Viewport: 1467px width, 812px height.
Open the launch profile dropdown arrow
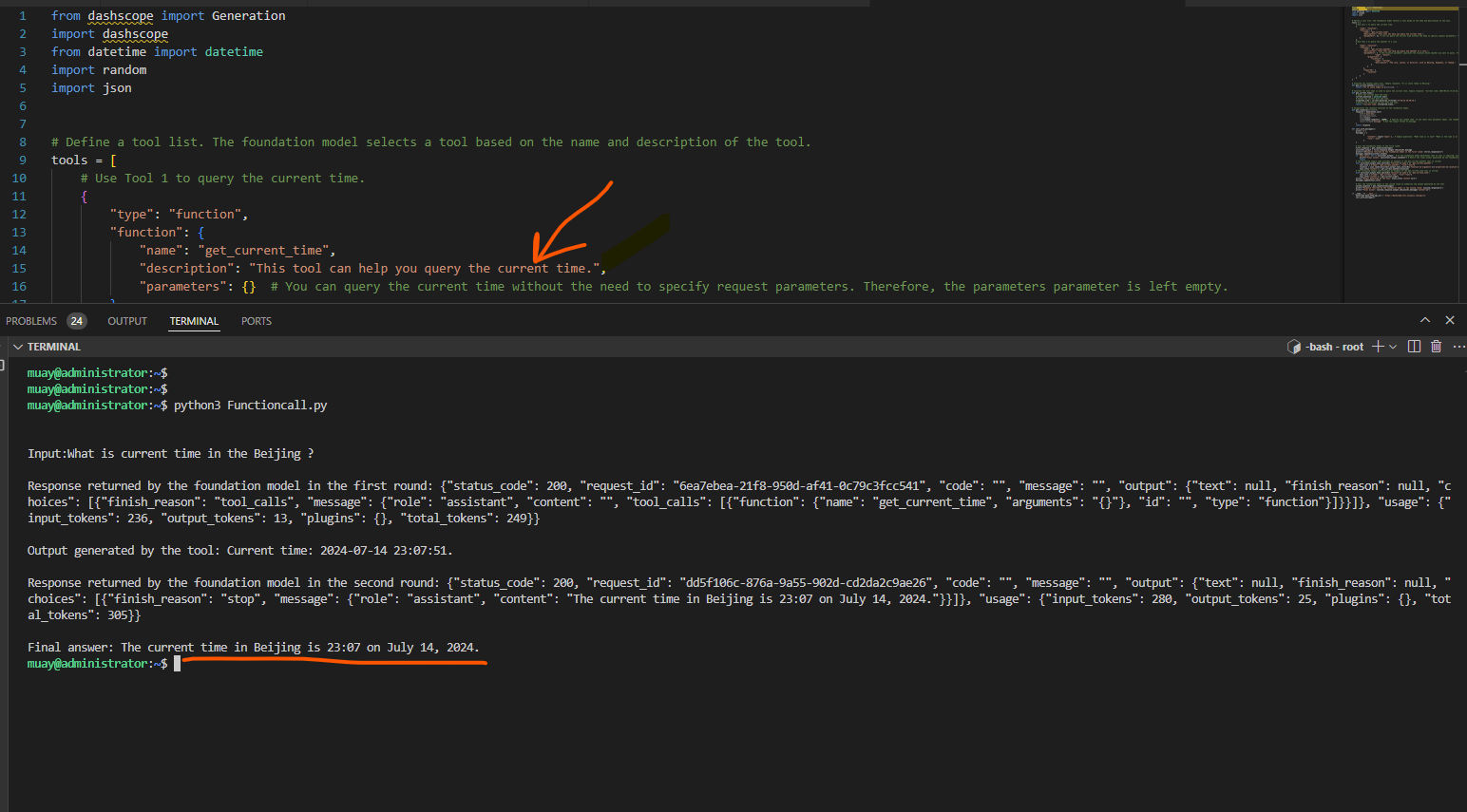(x=1393, y=347)
